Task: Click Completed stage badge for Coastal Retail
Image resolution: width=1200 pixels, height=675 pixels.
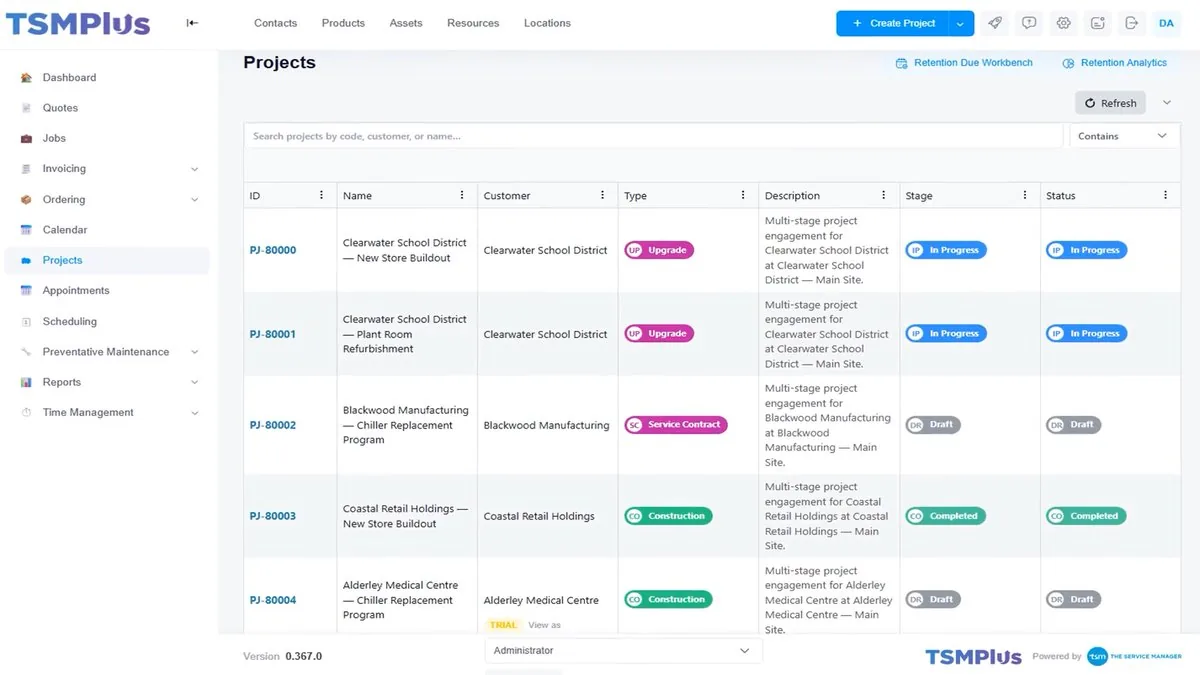Action: tap(945, 516)
